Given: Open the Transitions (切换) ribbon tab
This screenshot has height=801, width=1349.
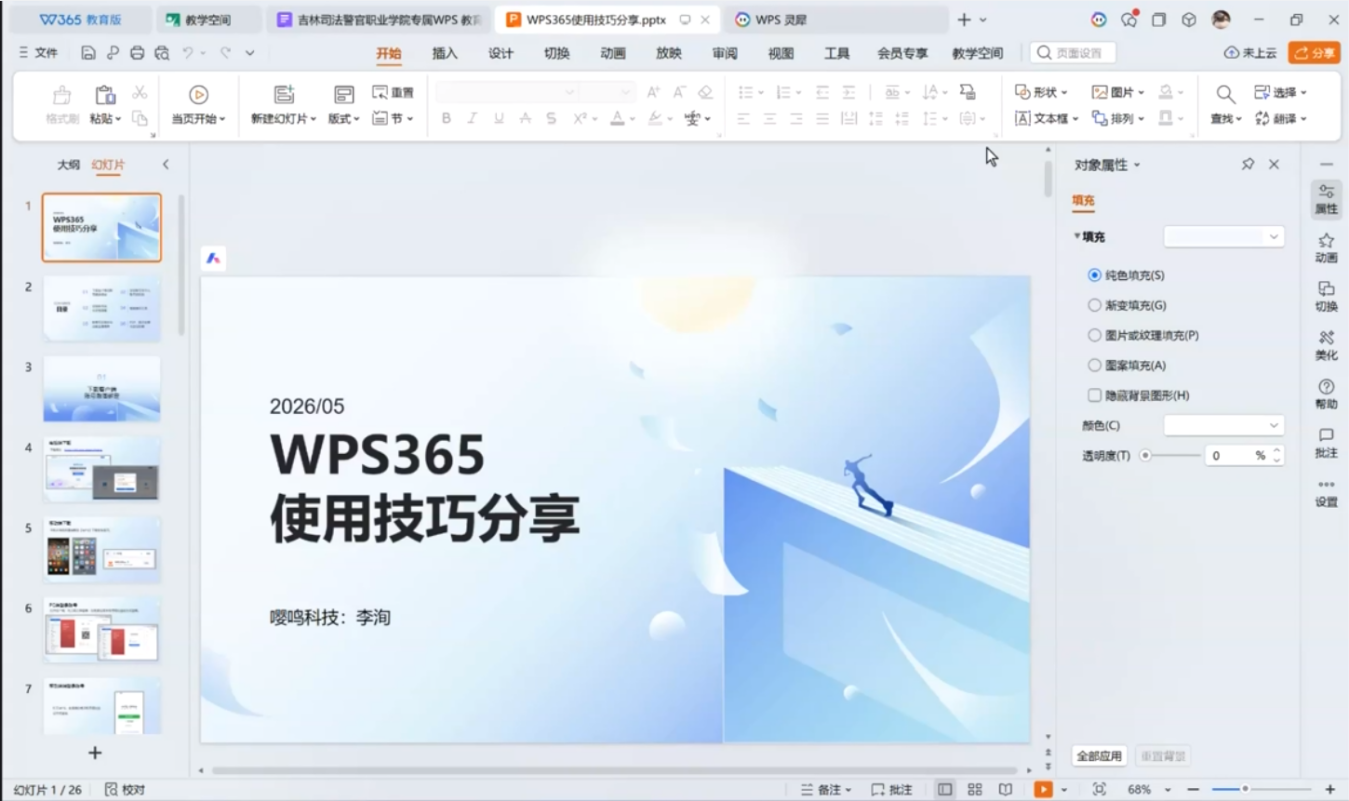Looking at the screenshot, I should pyautogui.click(x=557, y=53).
